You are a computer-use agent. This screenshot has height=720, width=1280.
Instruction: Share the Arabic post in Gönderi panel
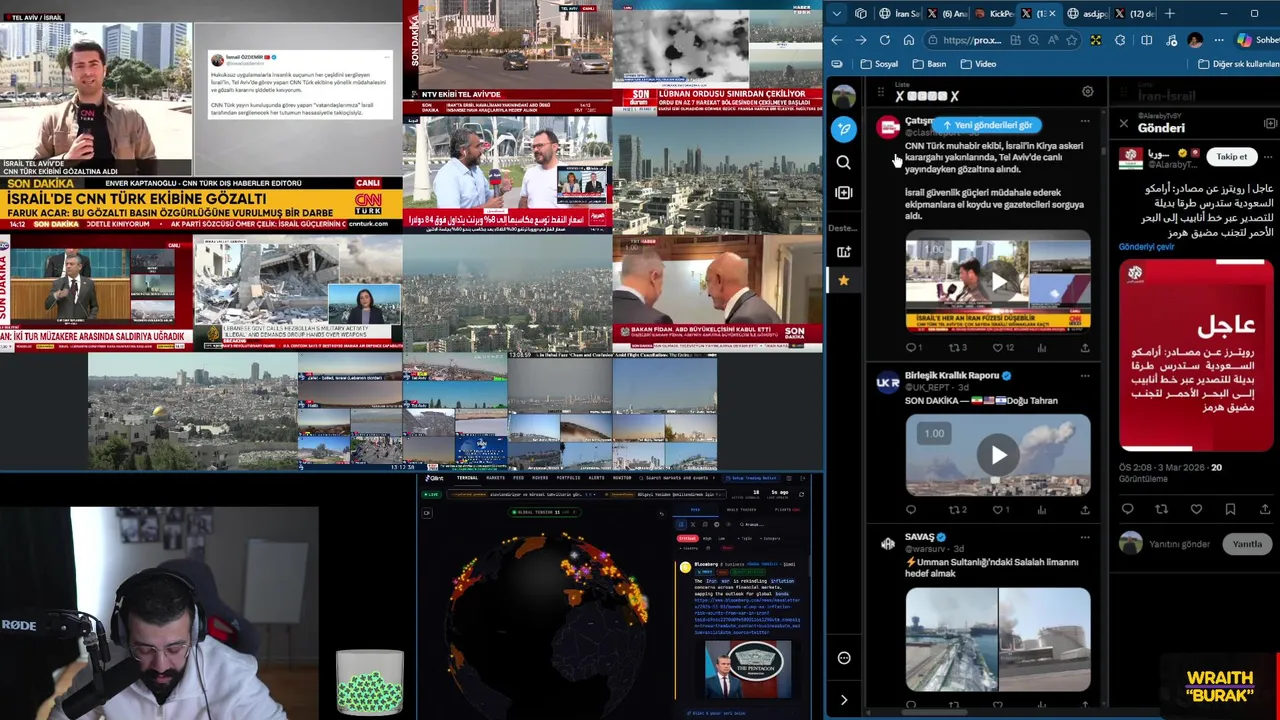[x=1263, y=509]
